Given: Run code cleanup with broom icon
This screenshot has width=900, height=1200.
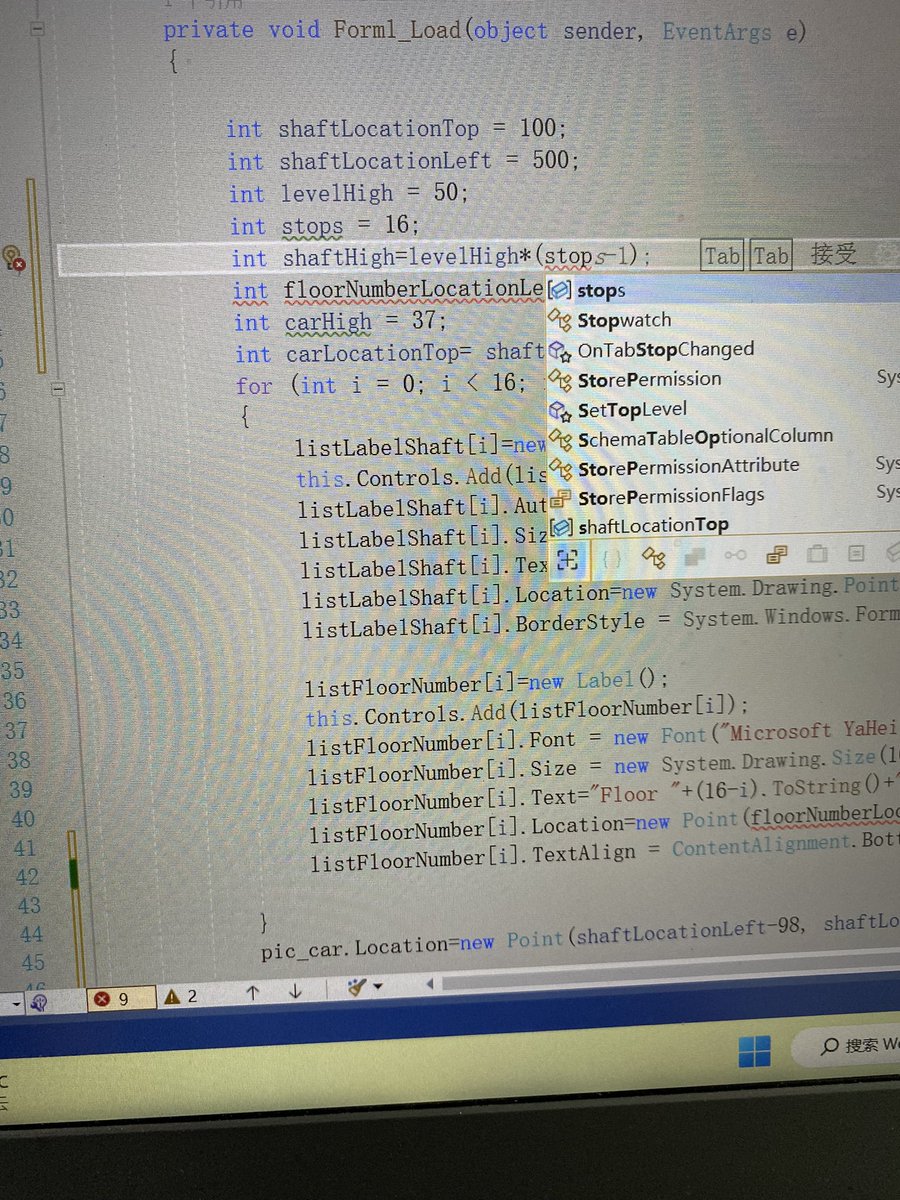Looking at the screenshot, I should 356,988.
